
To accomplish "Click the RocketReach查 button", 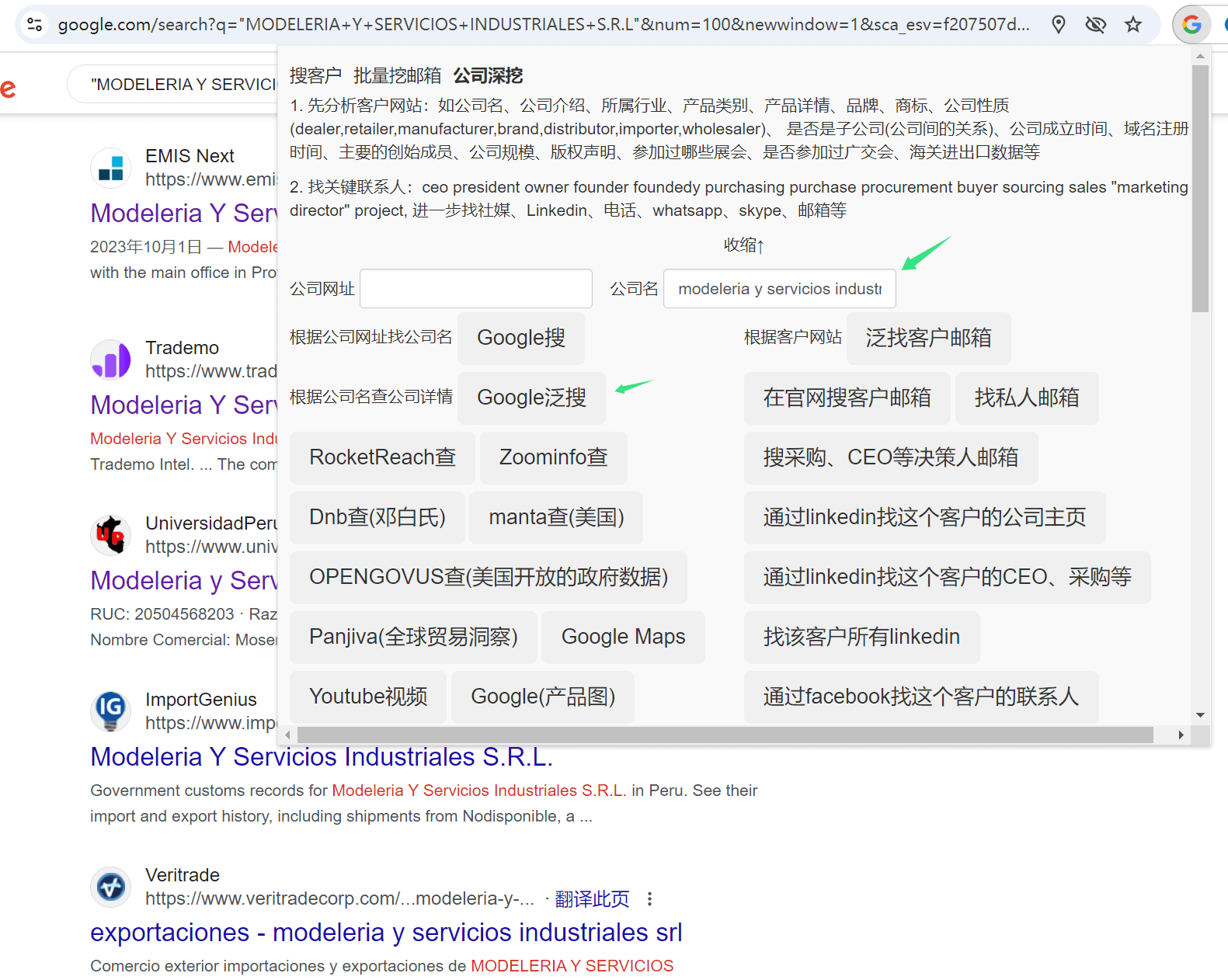I will tap(382, 457).
